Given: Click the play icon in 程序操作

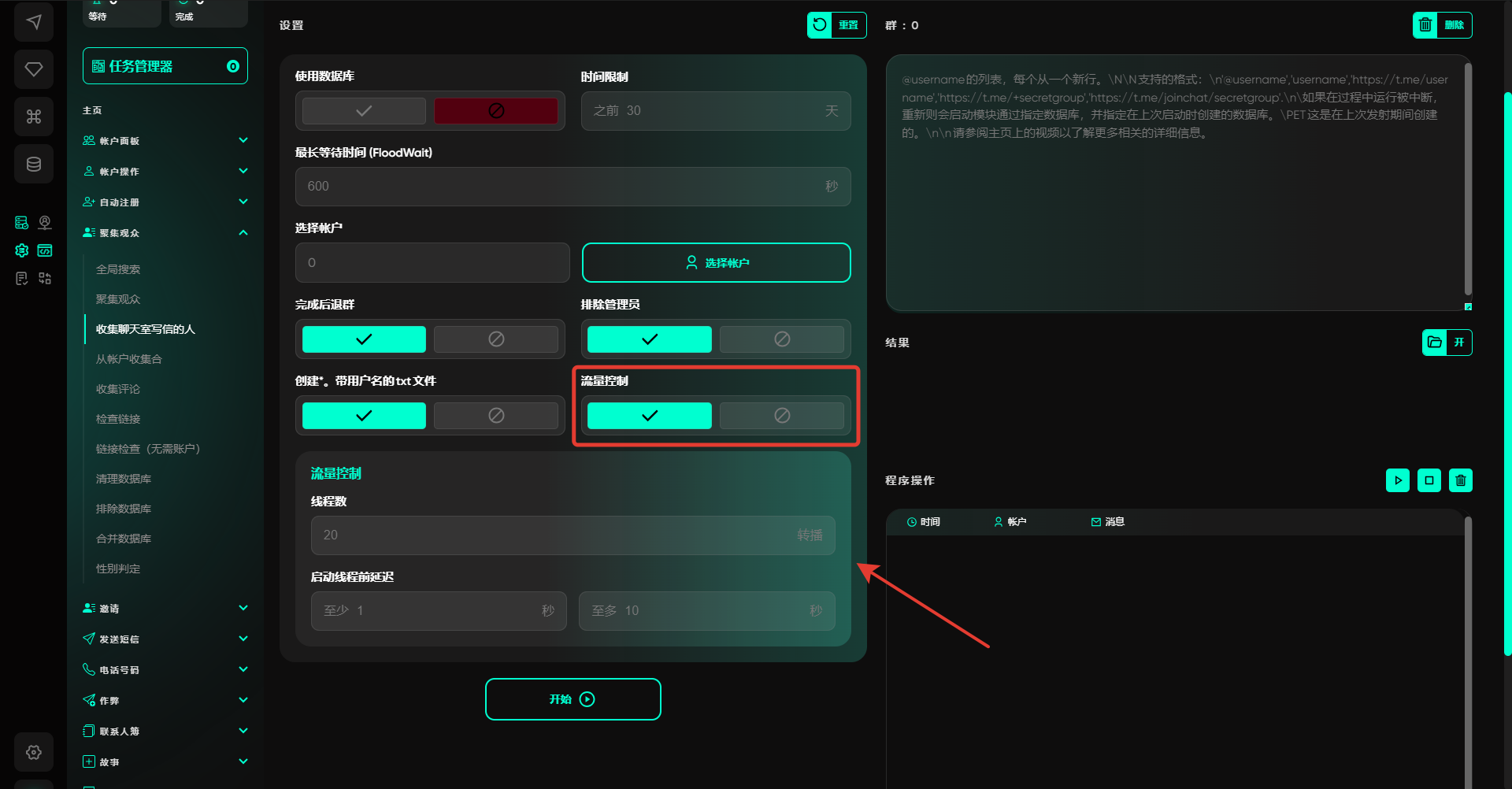Looking at the screenshot, I should pos(1398,480).
